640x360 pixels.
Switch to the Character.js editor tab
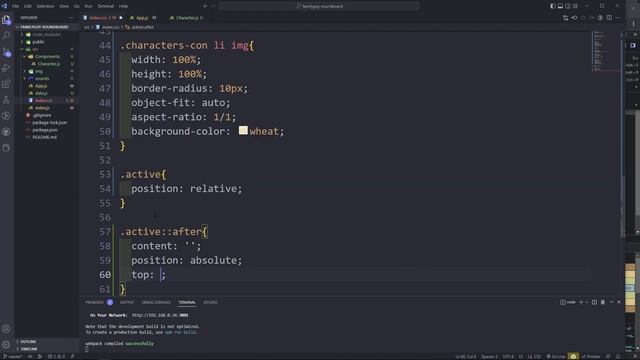[x=187, y=18]
